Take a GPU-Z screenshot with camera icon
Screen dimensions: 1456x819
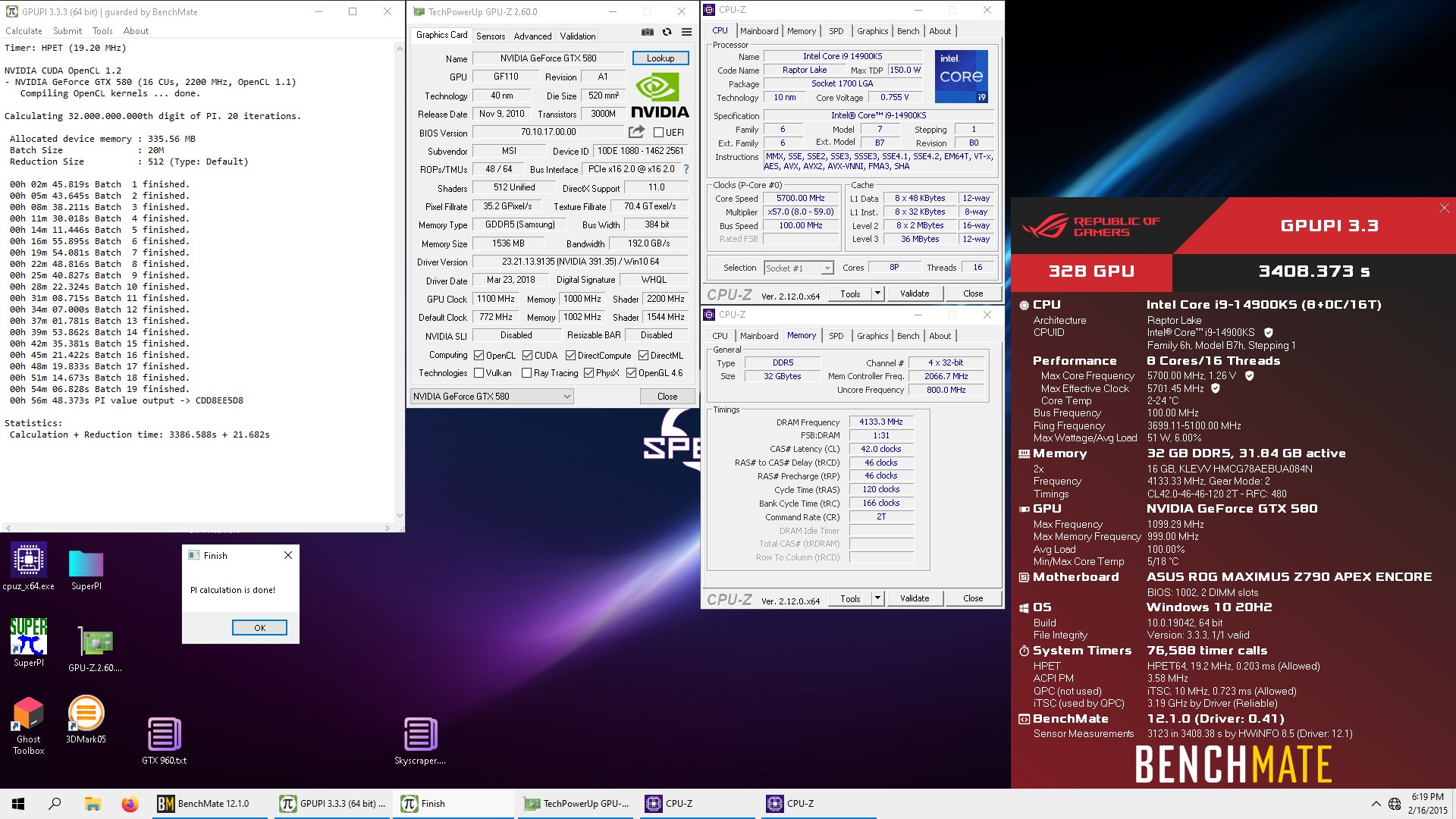click(647, 32)
